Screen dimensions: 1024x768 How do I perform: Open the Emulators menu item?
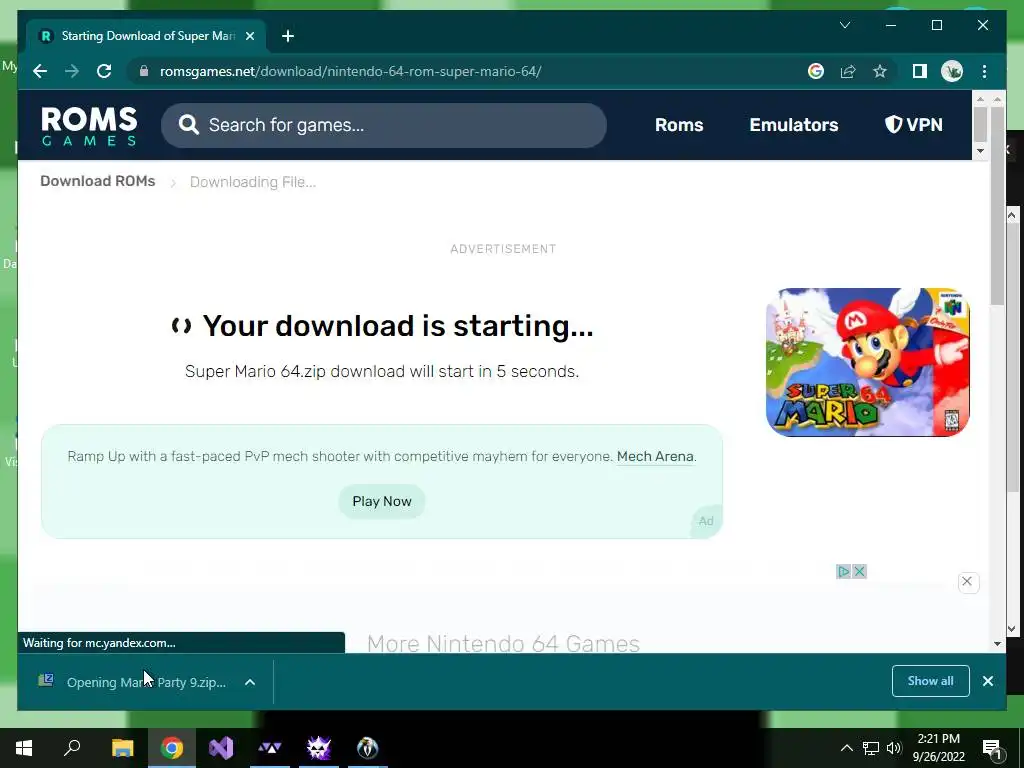793,125
